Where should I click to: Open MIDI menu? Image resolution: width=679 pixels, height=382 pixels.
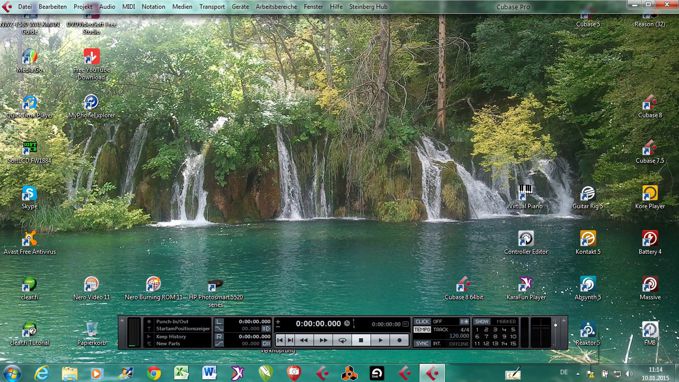click(x=128, y=7)
